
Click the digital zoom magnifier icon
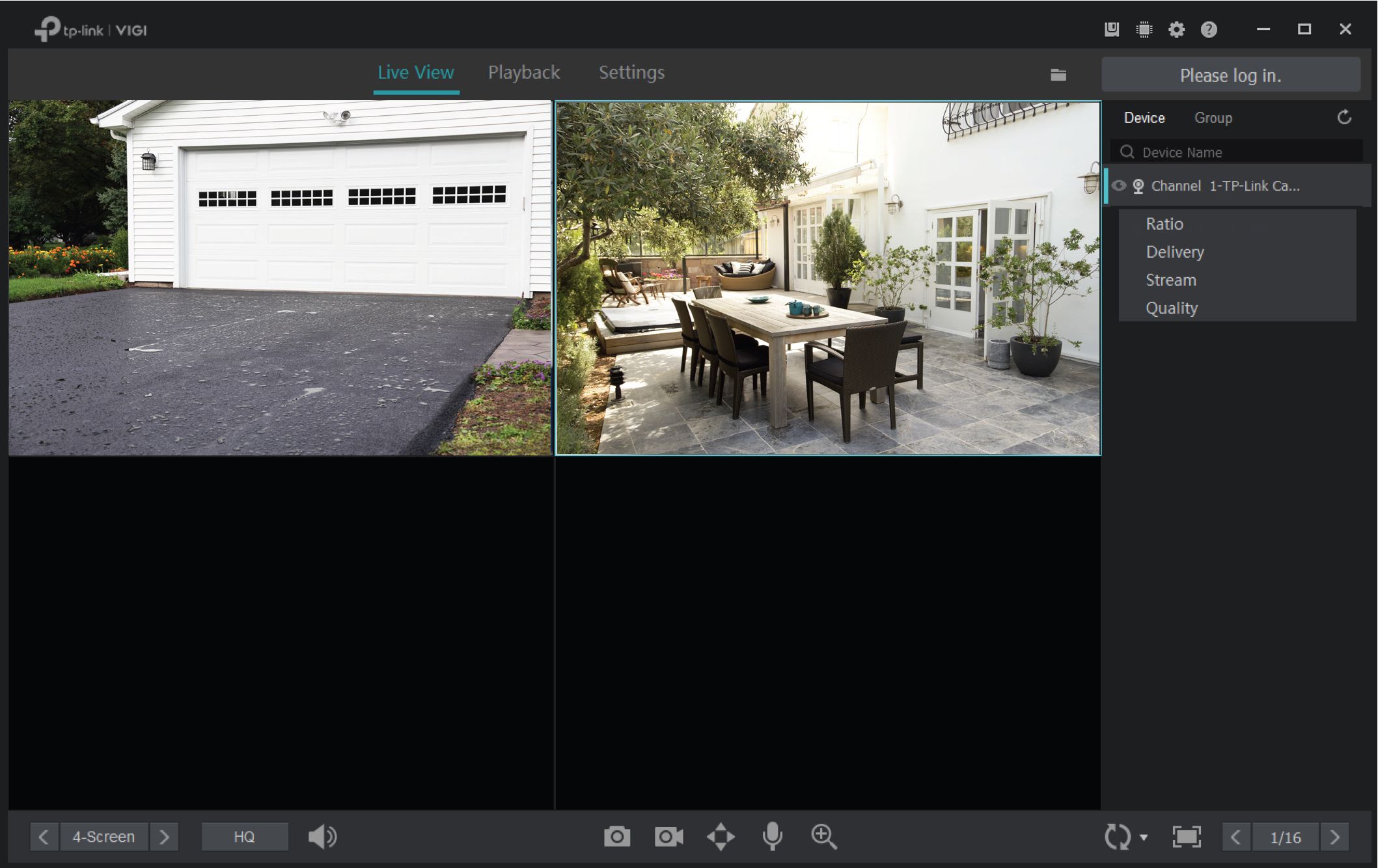823,836
